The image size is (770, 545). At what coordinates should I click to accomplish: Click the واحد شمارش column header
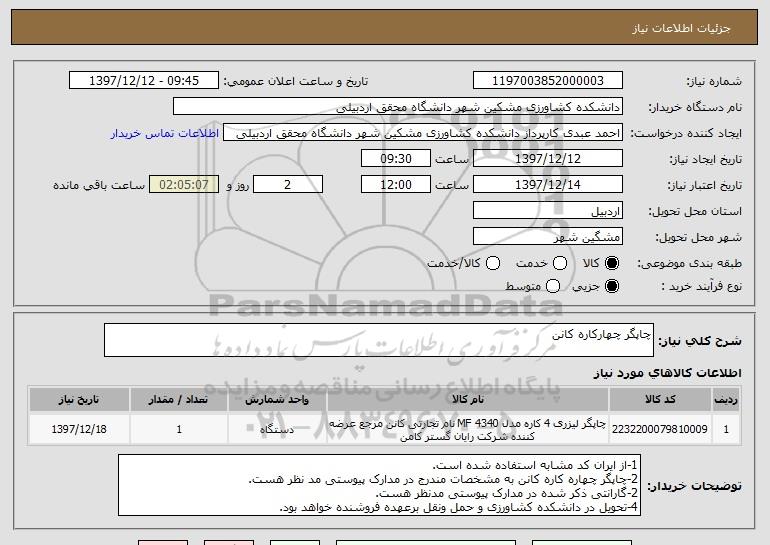pos(277,399)
